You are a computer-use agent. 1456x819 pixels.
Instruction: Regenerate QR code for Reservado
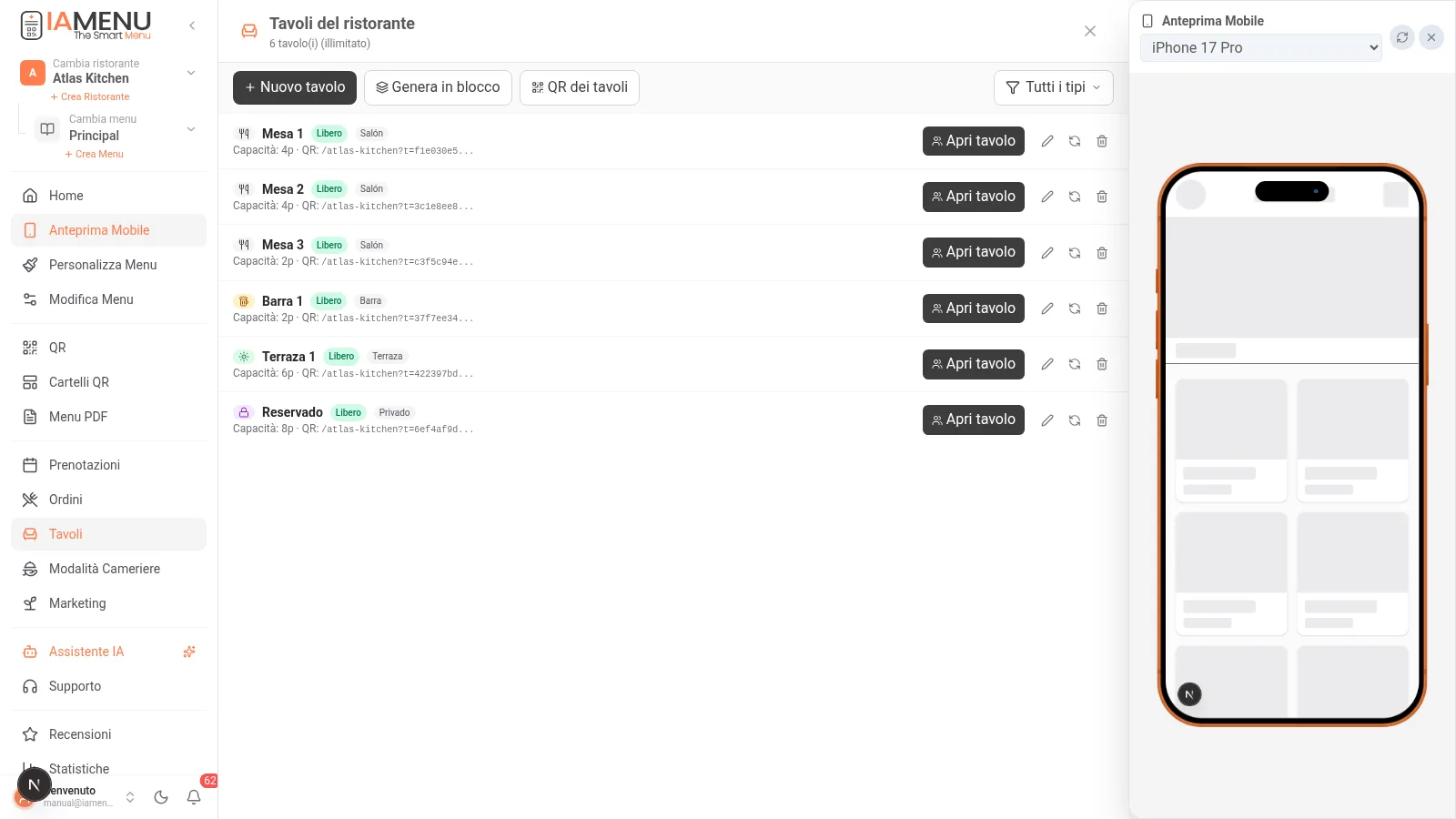tap(1075, 420)
